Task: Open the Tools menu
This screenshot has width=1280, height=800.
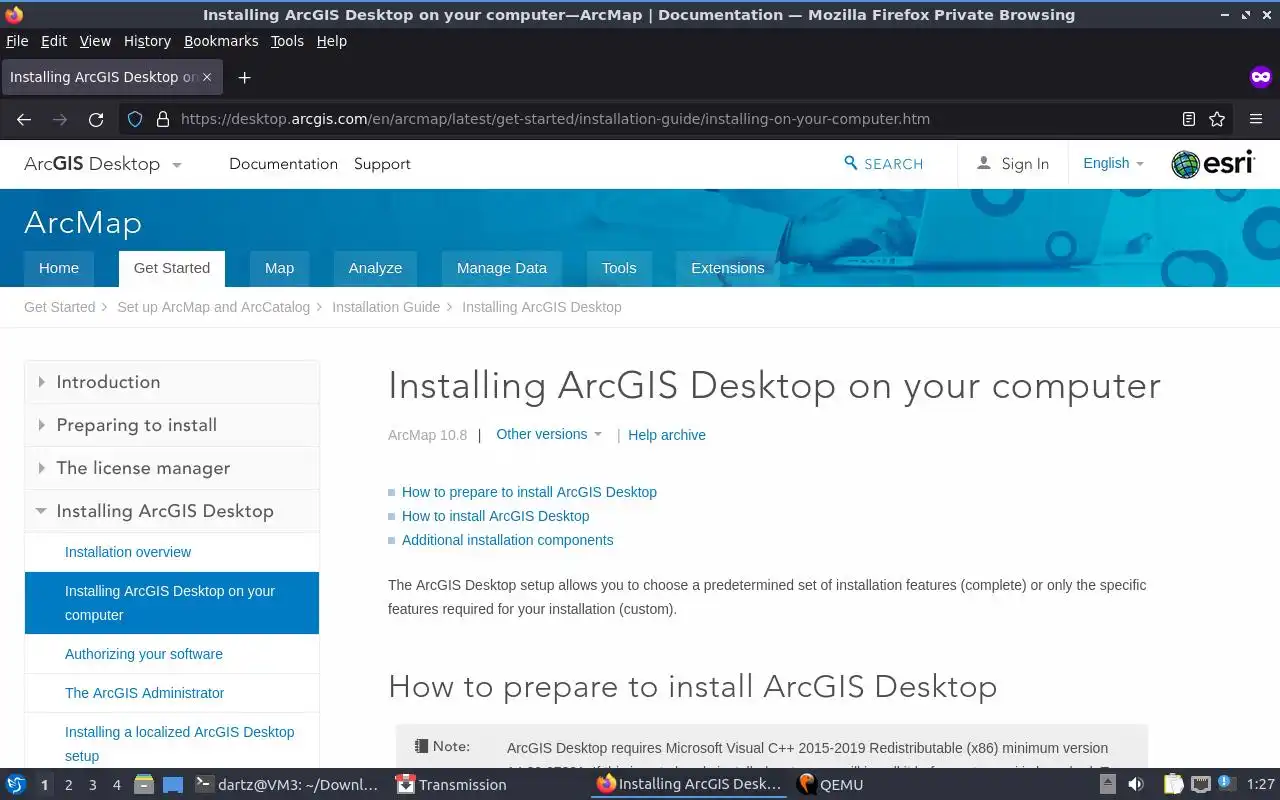Action: pos(287,41)
